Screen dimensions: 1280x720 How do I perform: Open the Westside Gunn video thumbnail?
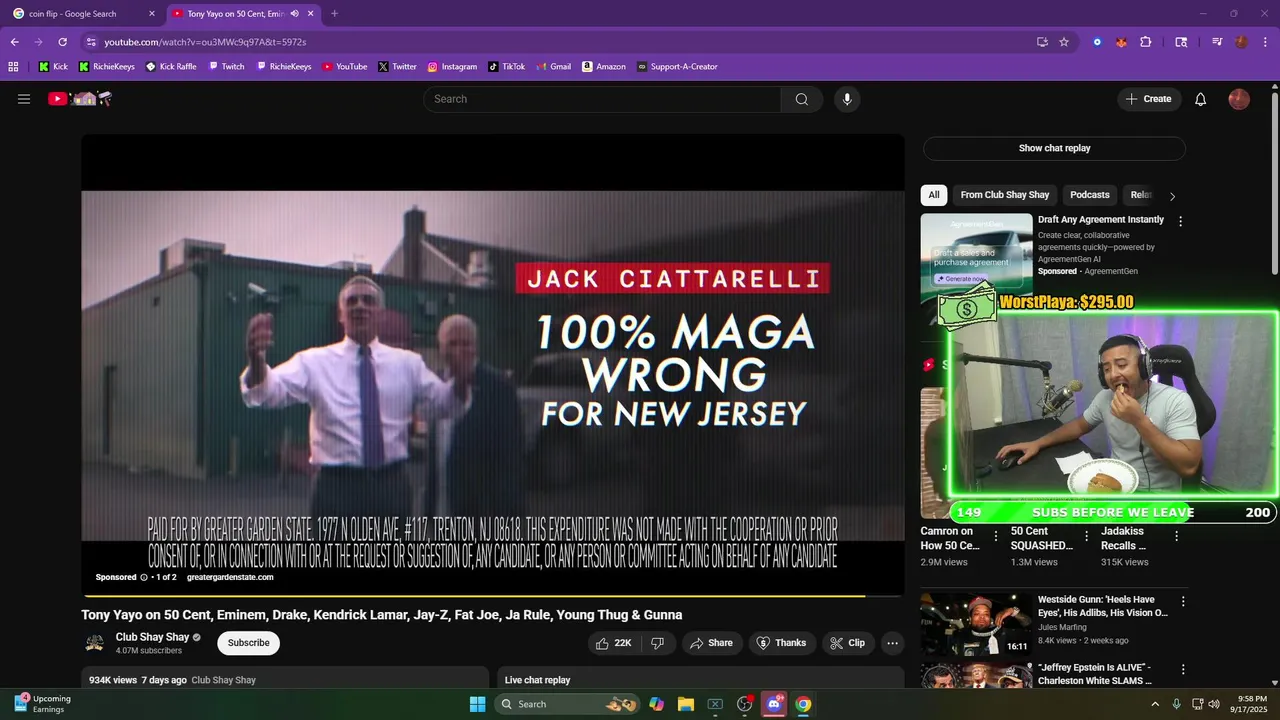[x=976, y=624]
